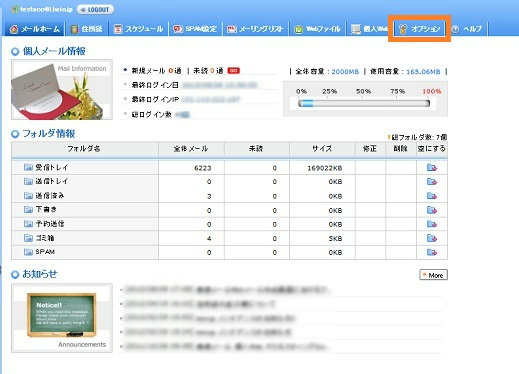Click the 総ログイン数 label
This screenshot has height=374, width=519.
(152, 114)
